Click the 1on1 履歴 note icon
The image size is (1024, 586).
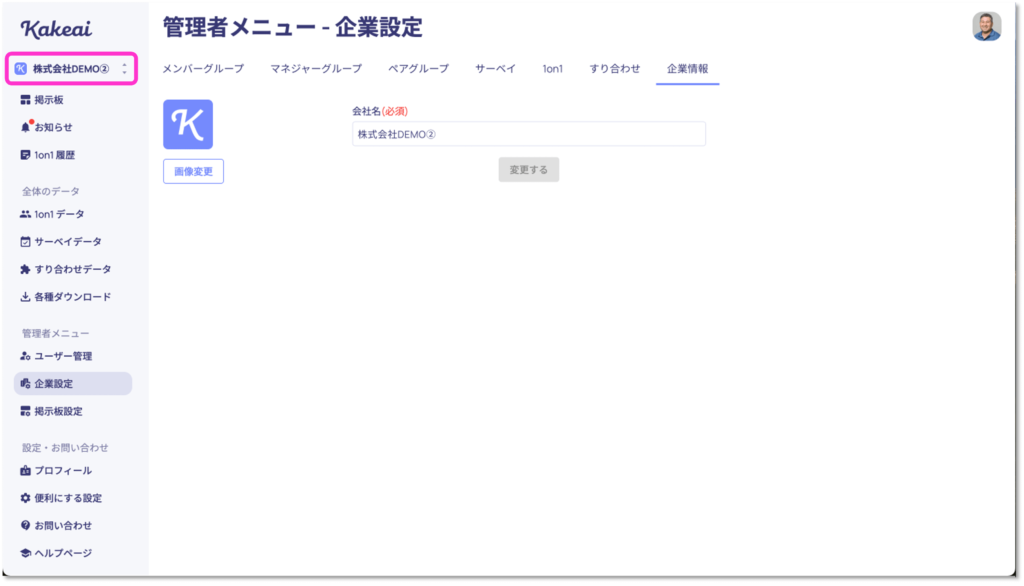click(x=25, y=155)
